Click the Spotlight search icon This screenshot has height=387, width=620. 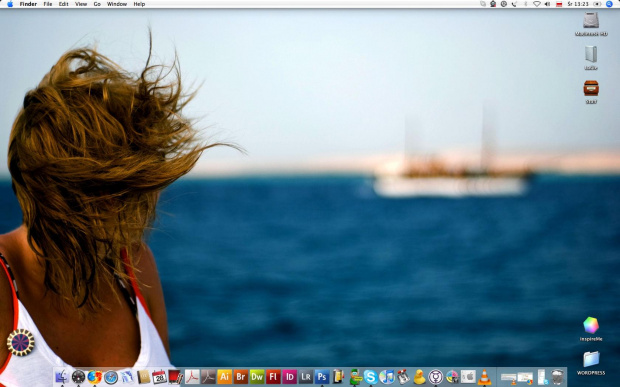click(x=609, y=4)
